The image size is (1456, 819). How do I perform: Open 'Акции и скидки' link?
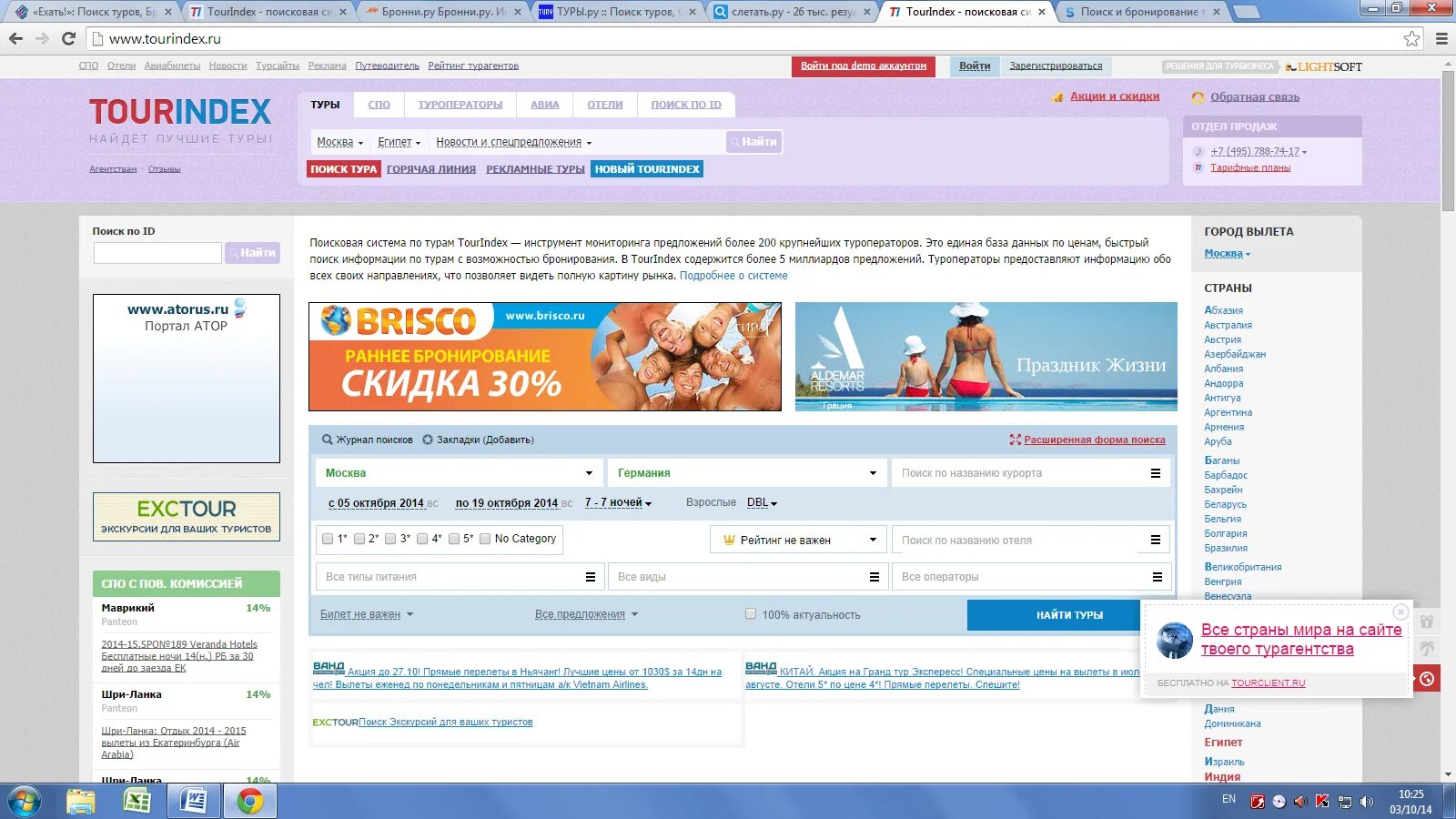[1114, 96]
